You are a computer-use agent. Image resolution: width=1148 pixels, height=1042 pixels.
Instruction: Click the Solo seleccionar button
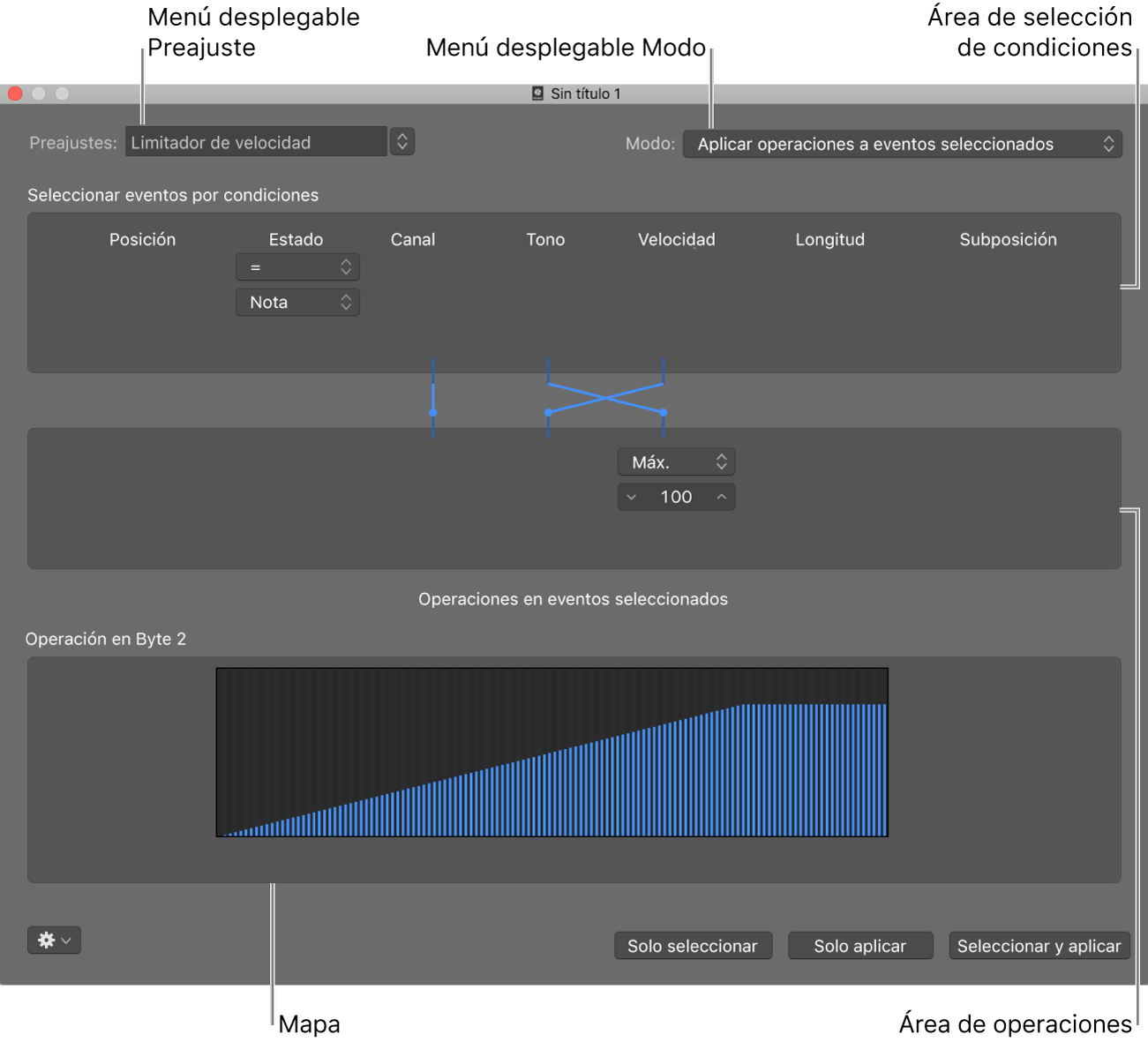tap(693, 946)
